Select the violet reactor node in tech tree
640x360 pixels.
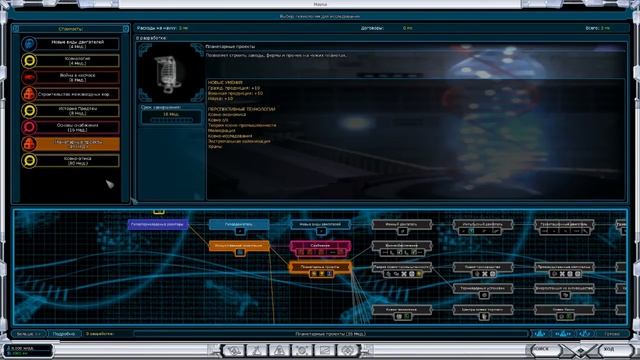point(158,224)
